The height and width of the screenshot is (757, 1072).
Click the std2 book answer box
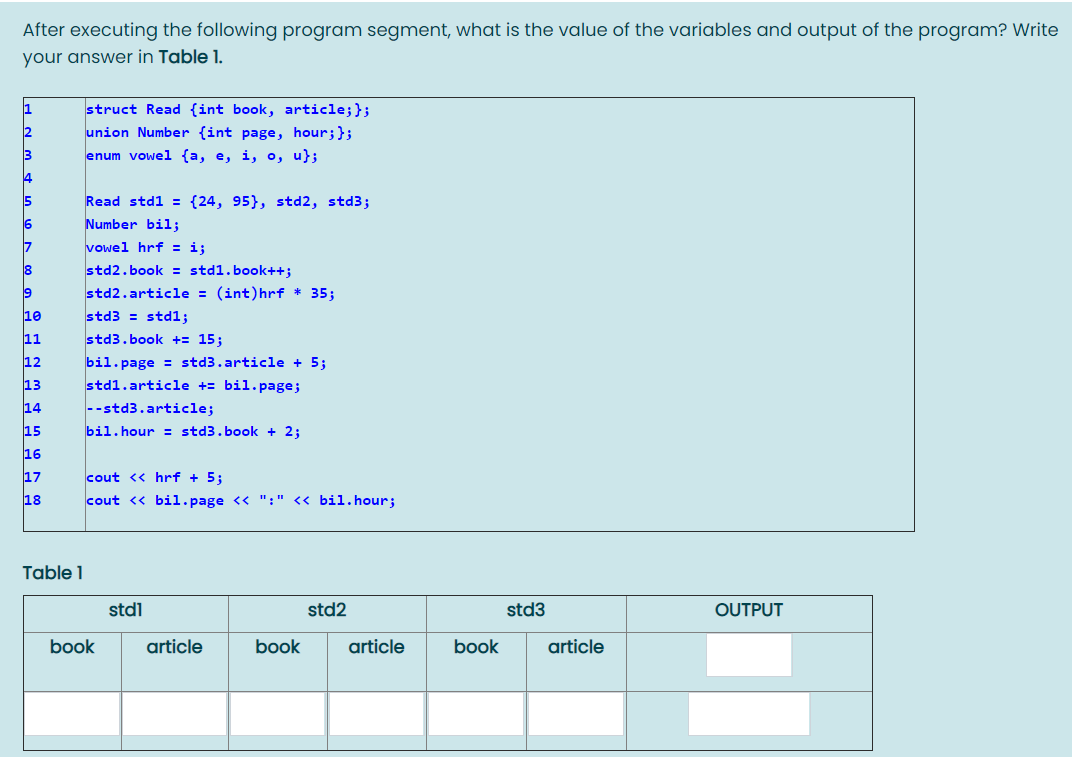[277, 713]
